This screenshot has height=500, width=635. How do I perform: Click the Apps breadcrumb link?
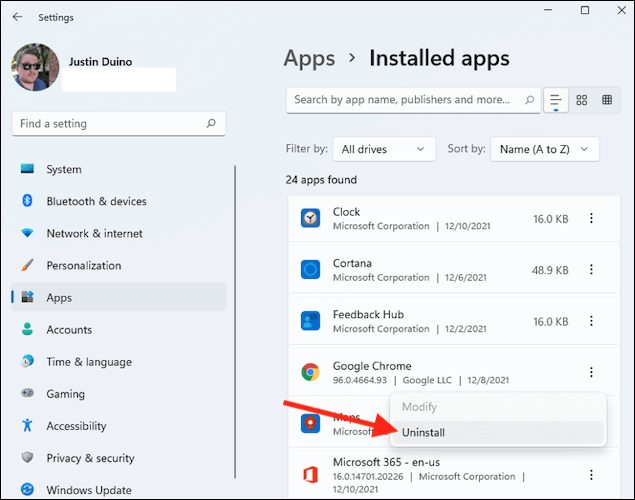pos(309,58)
